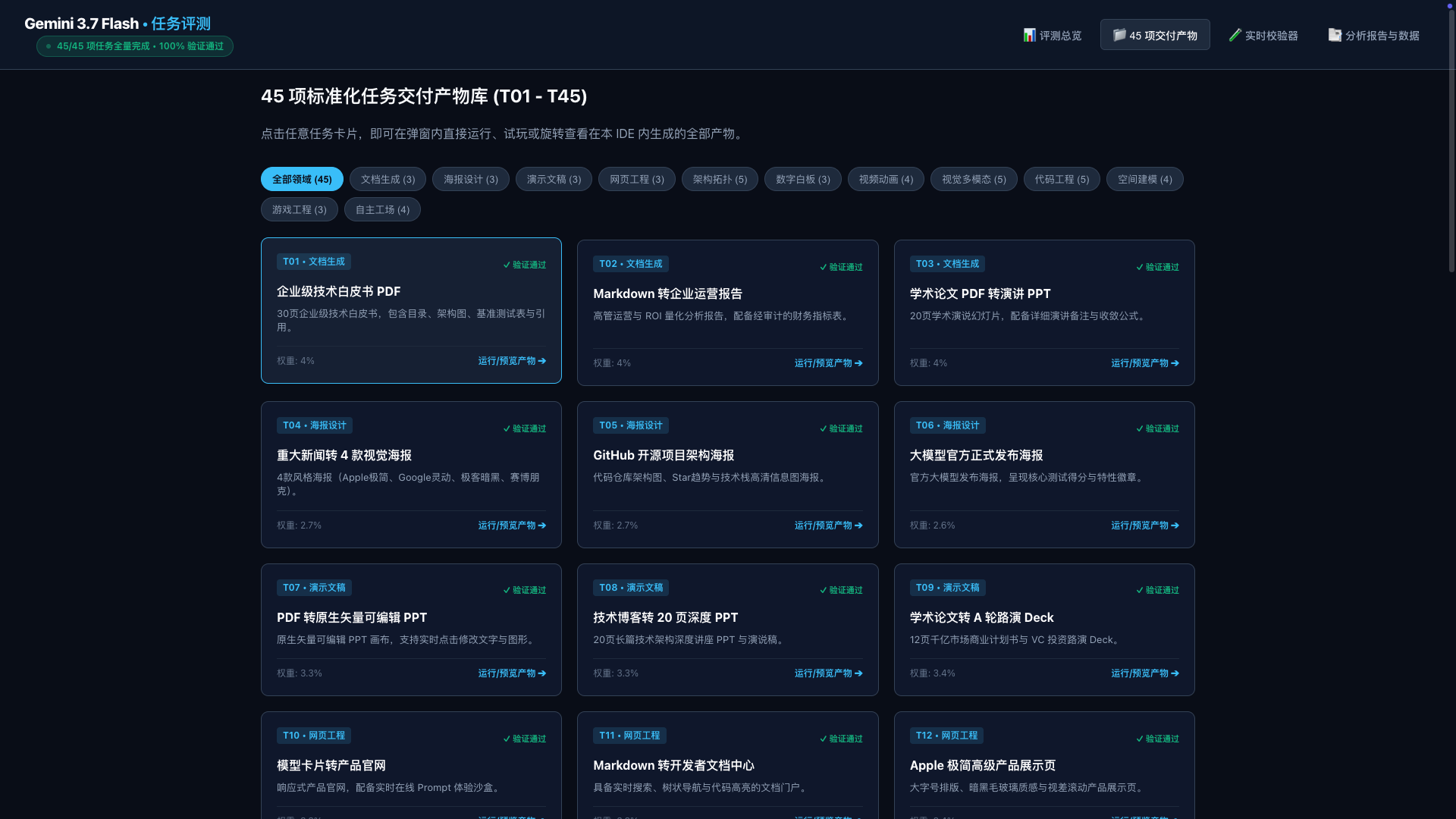1456x819 pixels.
Task: Click the T03 • 文档生成 tag
Action: [x=947, y=264]
